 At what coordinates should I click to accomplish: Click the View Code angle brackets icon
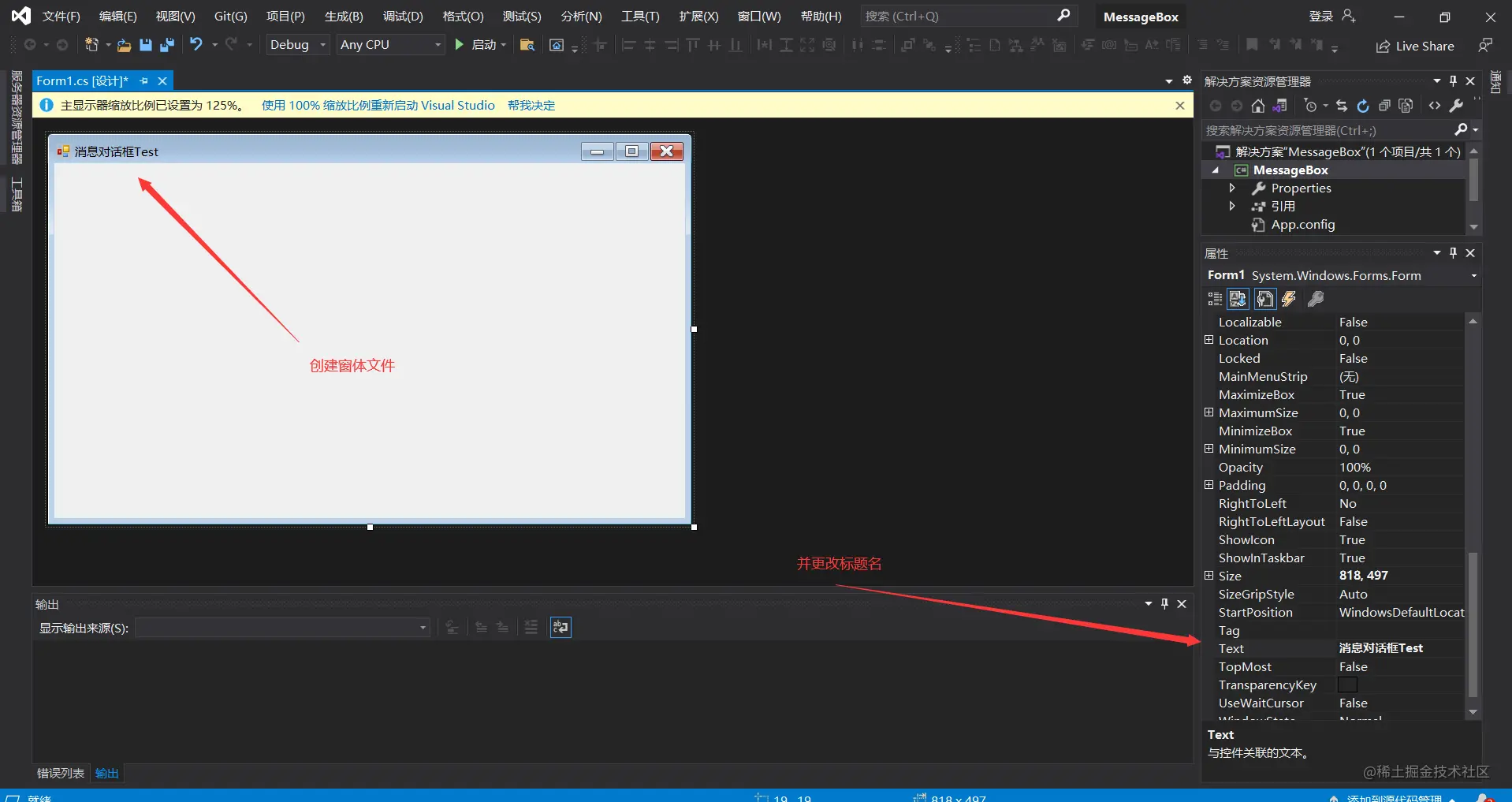click(1435, 106)
